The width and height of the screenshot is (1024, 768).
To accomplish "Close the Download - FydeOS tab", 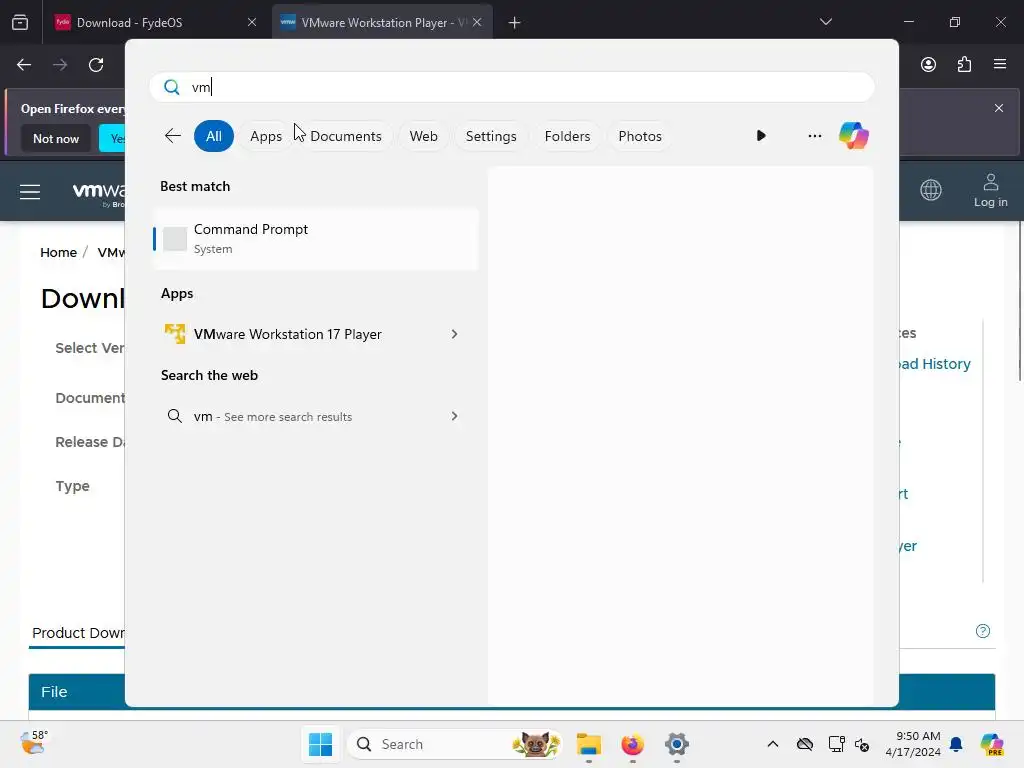I will (x=252, y=22).
